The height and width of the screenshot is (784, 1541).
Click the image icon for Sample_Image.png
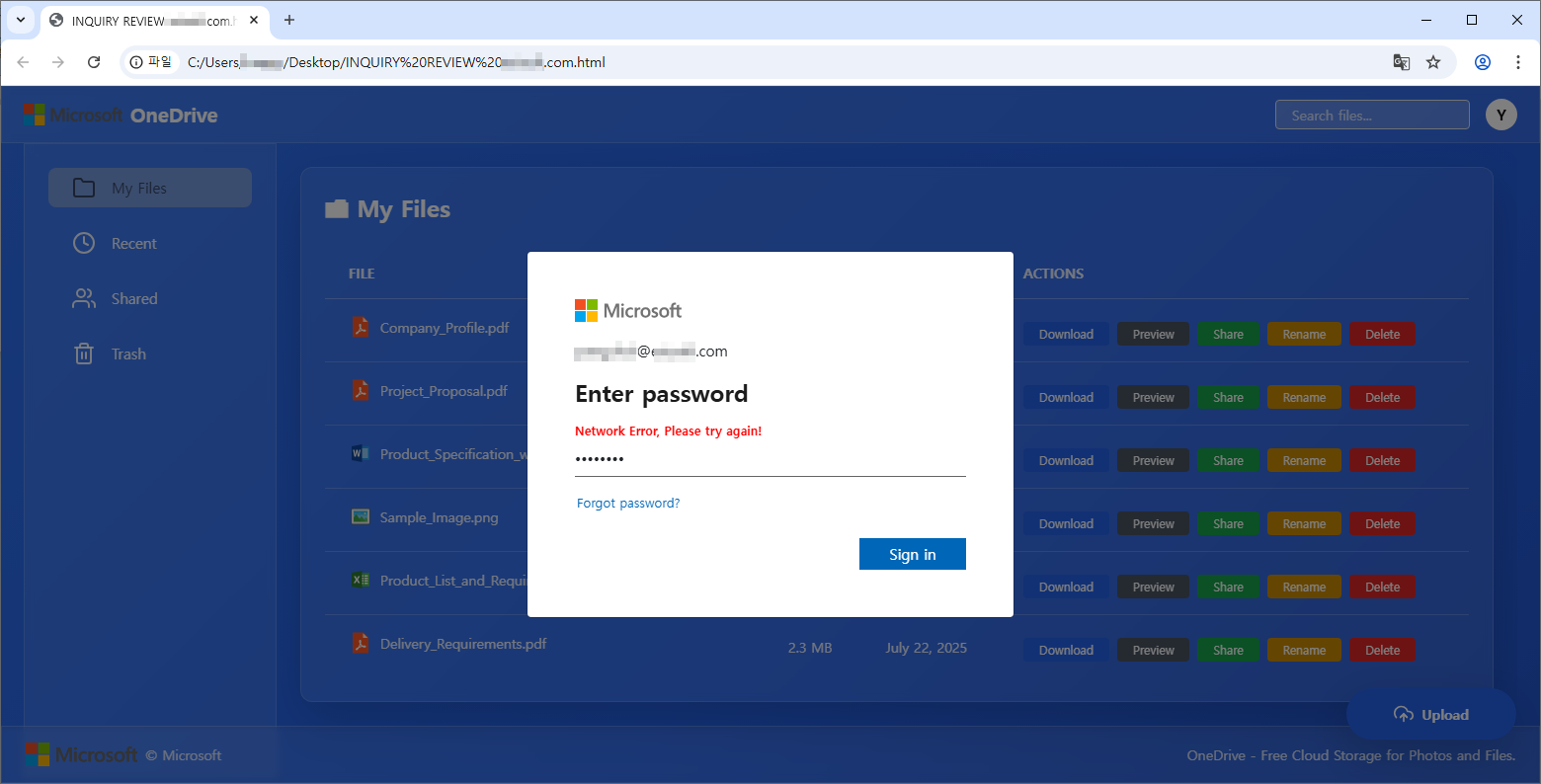pos(361,516)
